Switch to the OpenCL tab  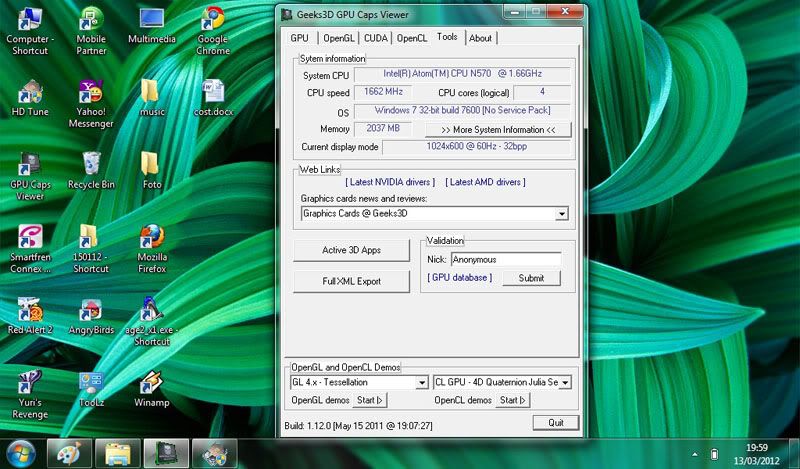[412, 38]
